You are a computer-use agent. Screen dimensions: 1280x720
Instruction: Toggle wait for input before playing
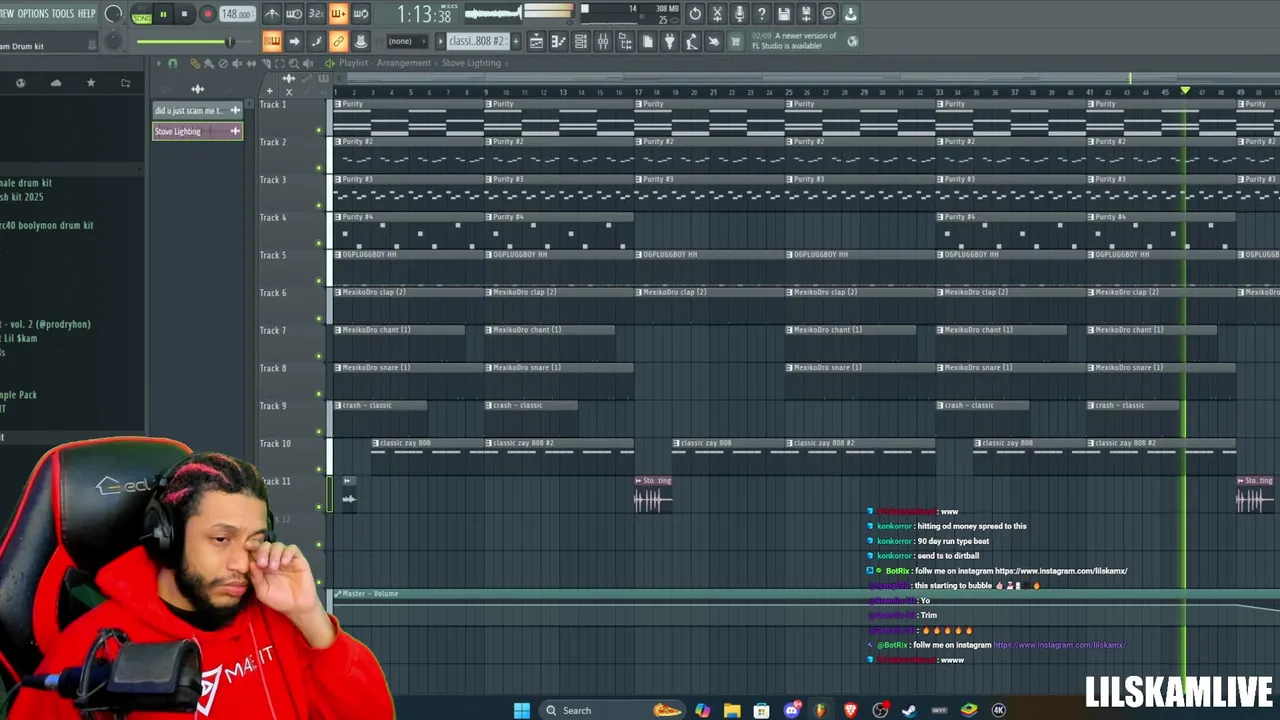294,14
